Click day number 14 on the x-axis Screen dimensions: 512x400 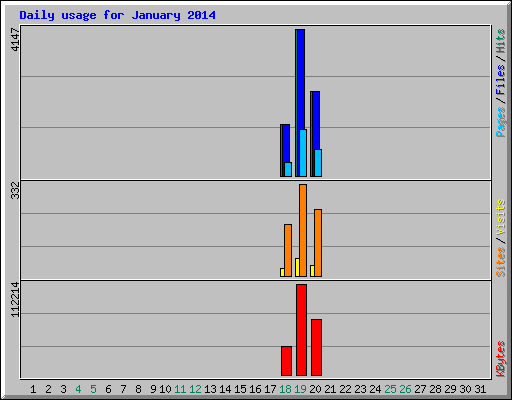pyautogui.click(x=225, y=389)
